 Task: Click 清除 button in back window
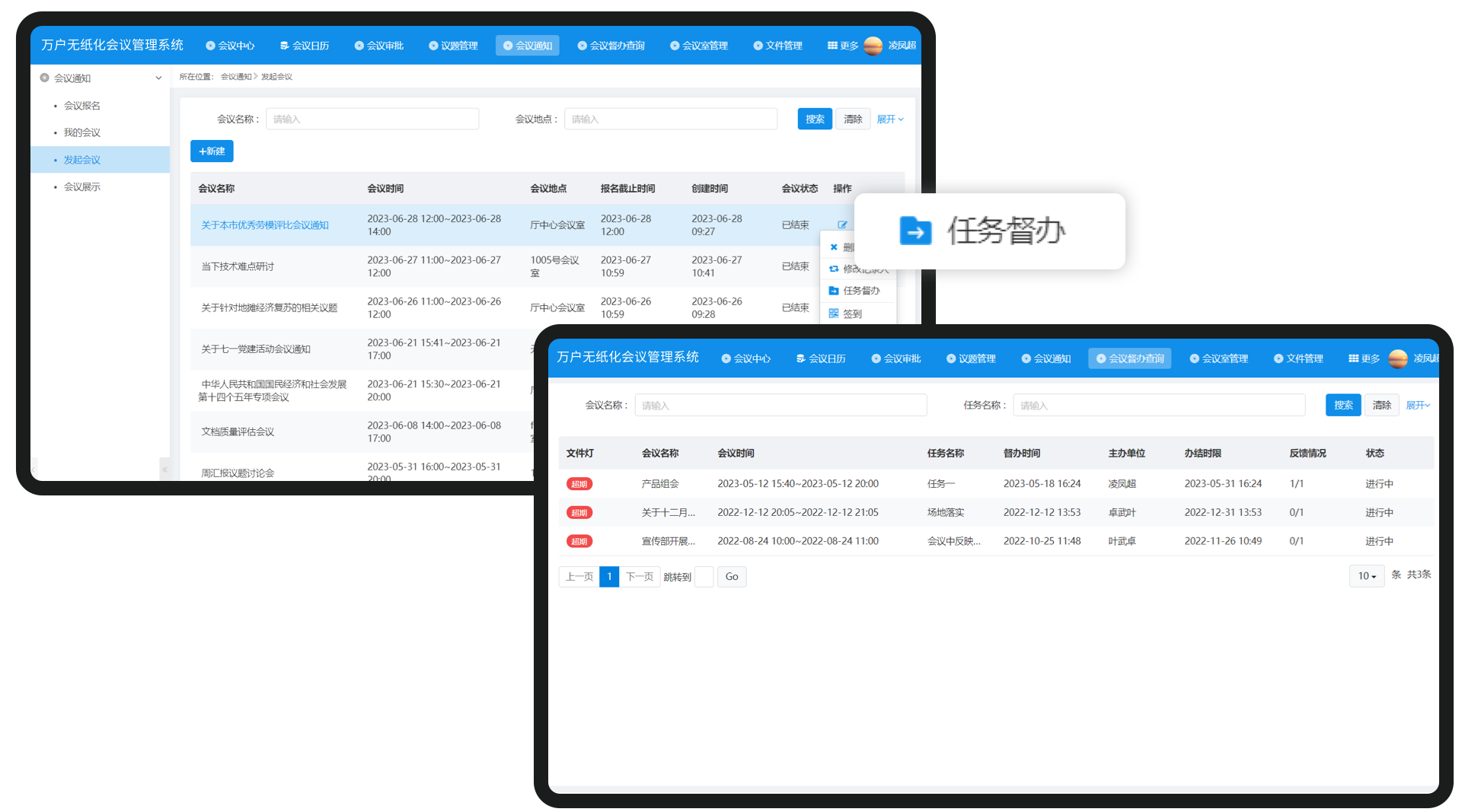pos(853,119)
